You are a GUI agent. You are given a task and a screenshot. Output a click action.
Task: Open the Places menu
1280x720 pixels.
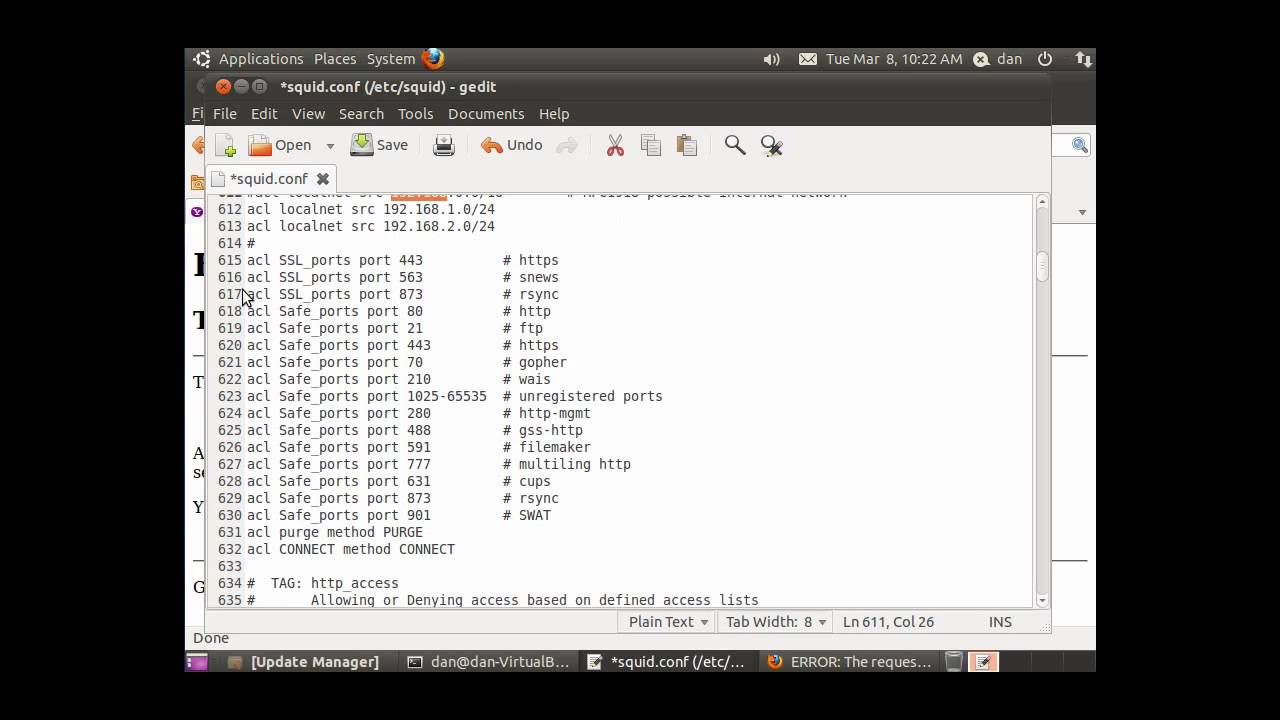tap(335, 59)
